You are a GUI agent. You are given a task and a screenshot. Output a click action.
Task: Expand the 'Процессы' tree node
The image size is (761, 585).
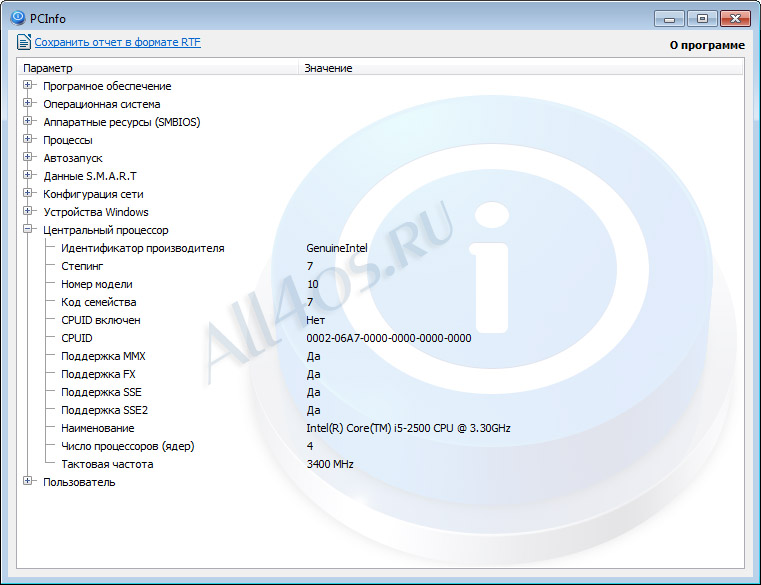coord(28,139)
